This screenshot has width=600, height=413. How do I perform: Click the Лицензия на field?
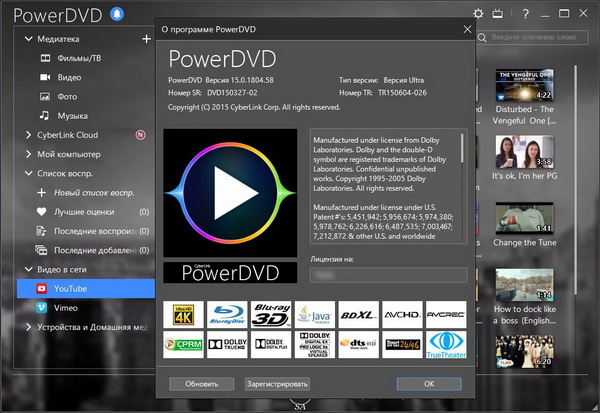click(388, 275)
